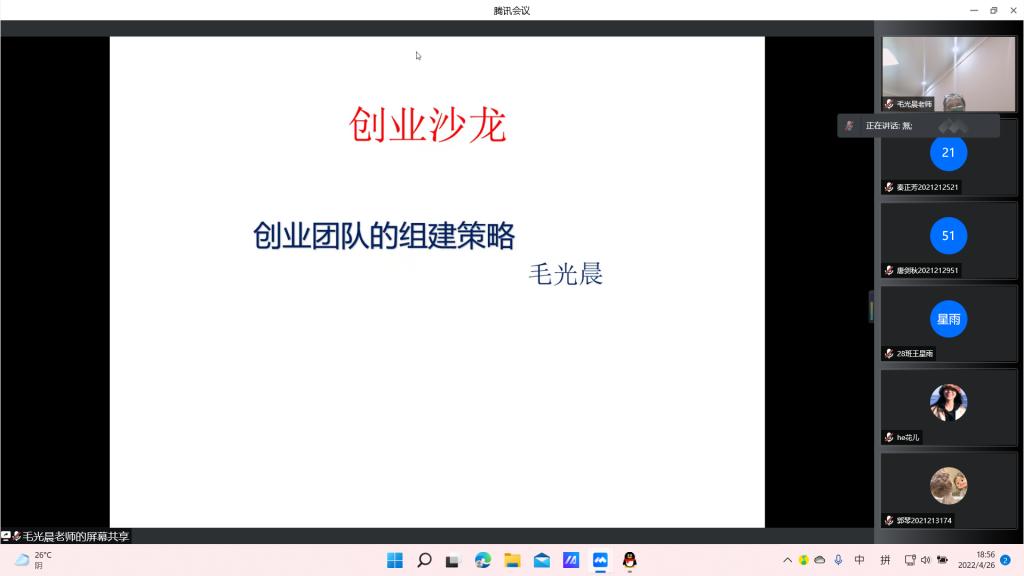Click the blue avatar numbered 21
1024x576 pixels.
point(948,153)
